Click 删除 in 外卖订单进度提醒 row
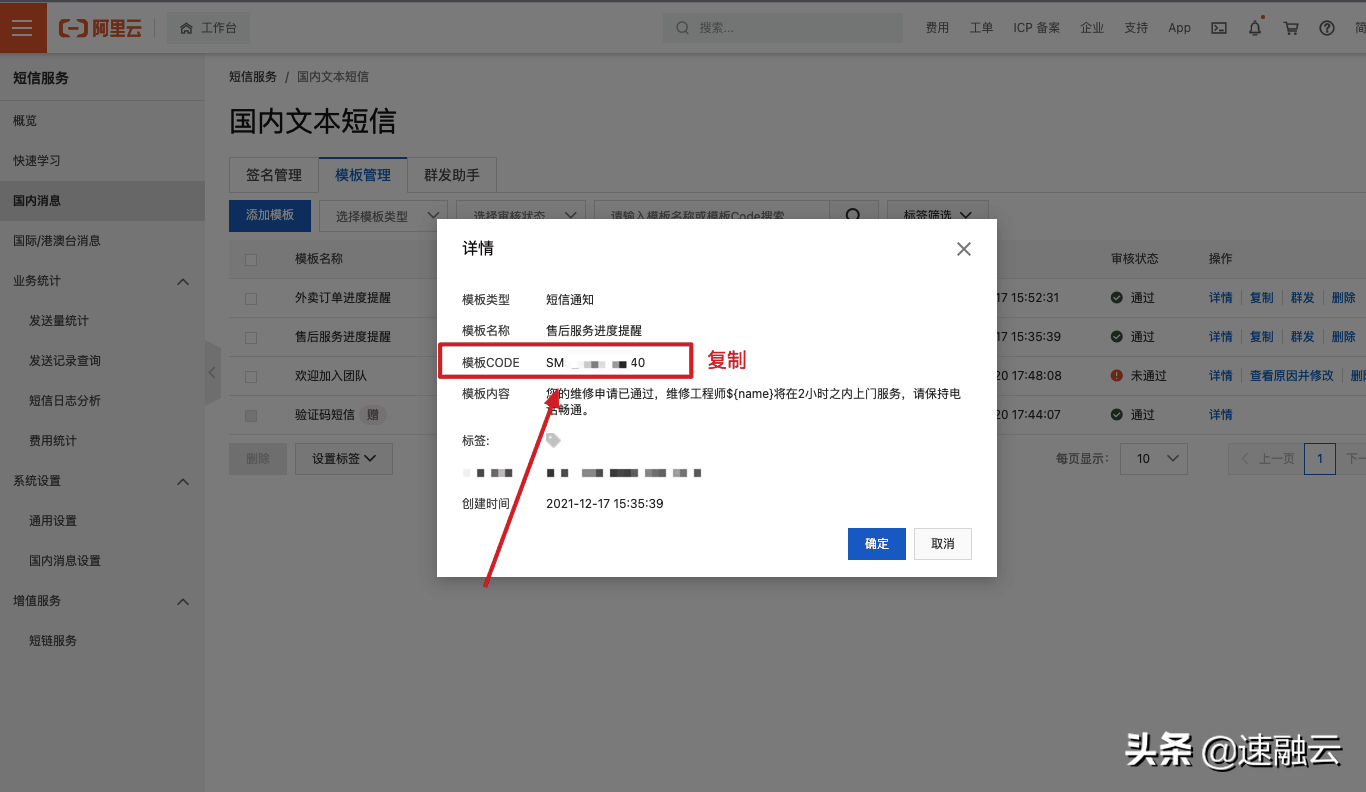Screen dimensions: 1366x792 click(x=1344, y=298)
